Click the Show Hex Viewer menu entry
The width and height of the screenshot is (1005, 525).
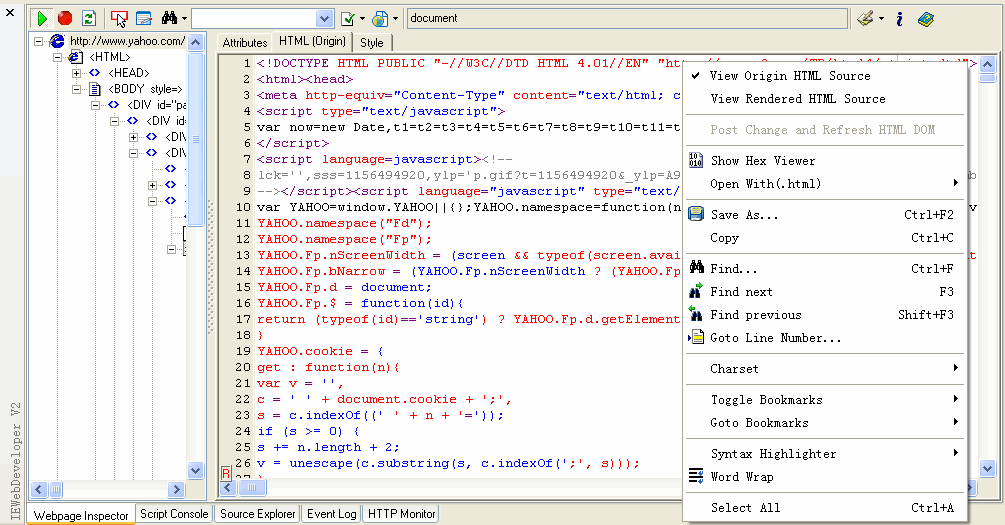[762, 161]
